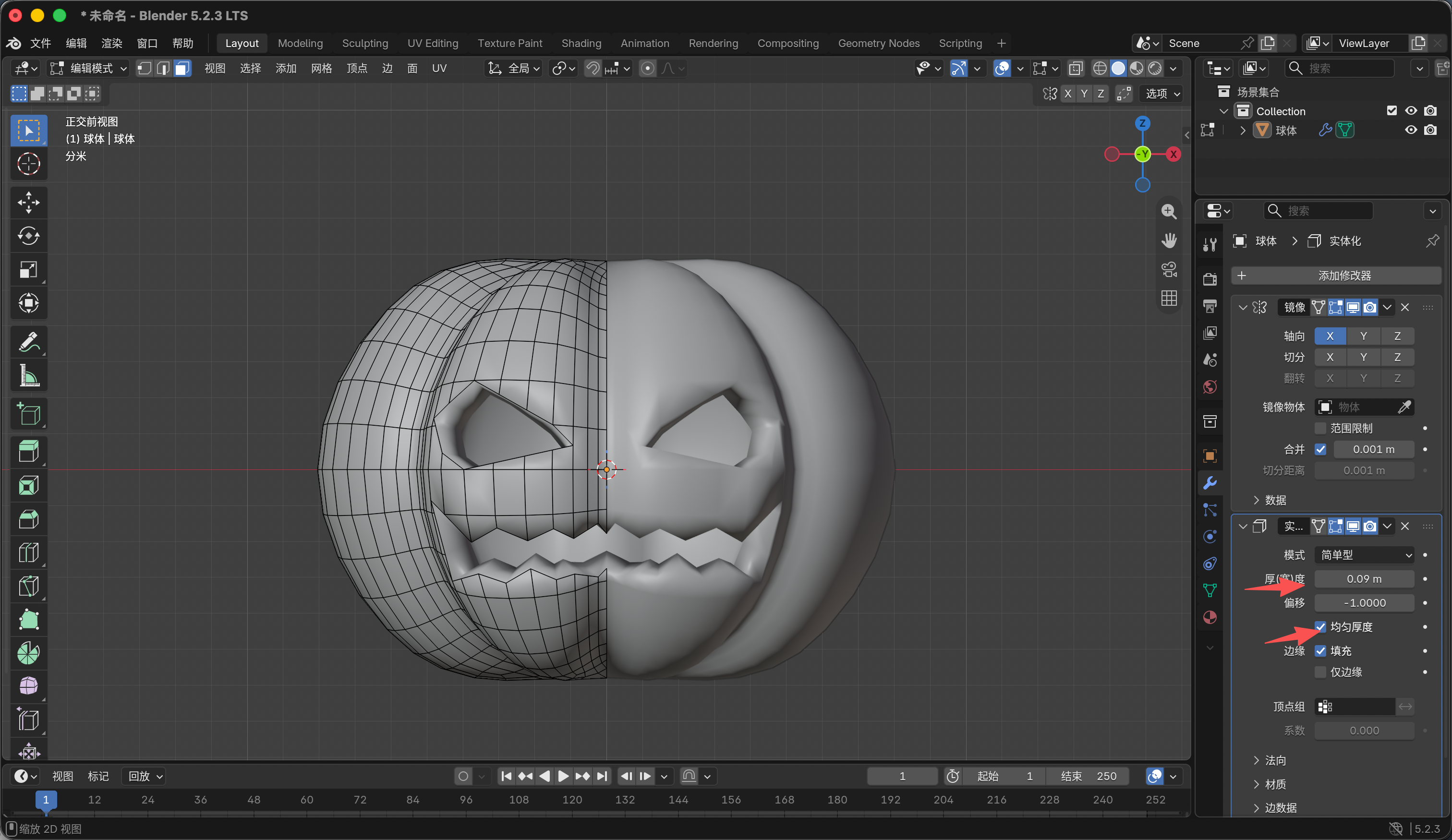Select the Measure ruler tool
The height and width of the screenshot is (840, 1452).
28,376
